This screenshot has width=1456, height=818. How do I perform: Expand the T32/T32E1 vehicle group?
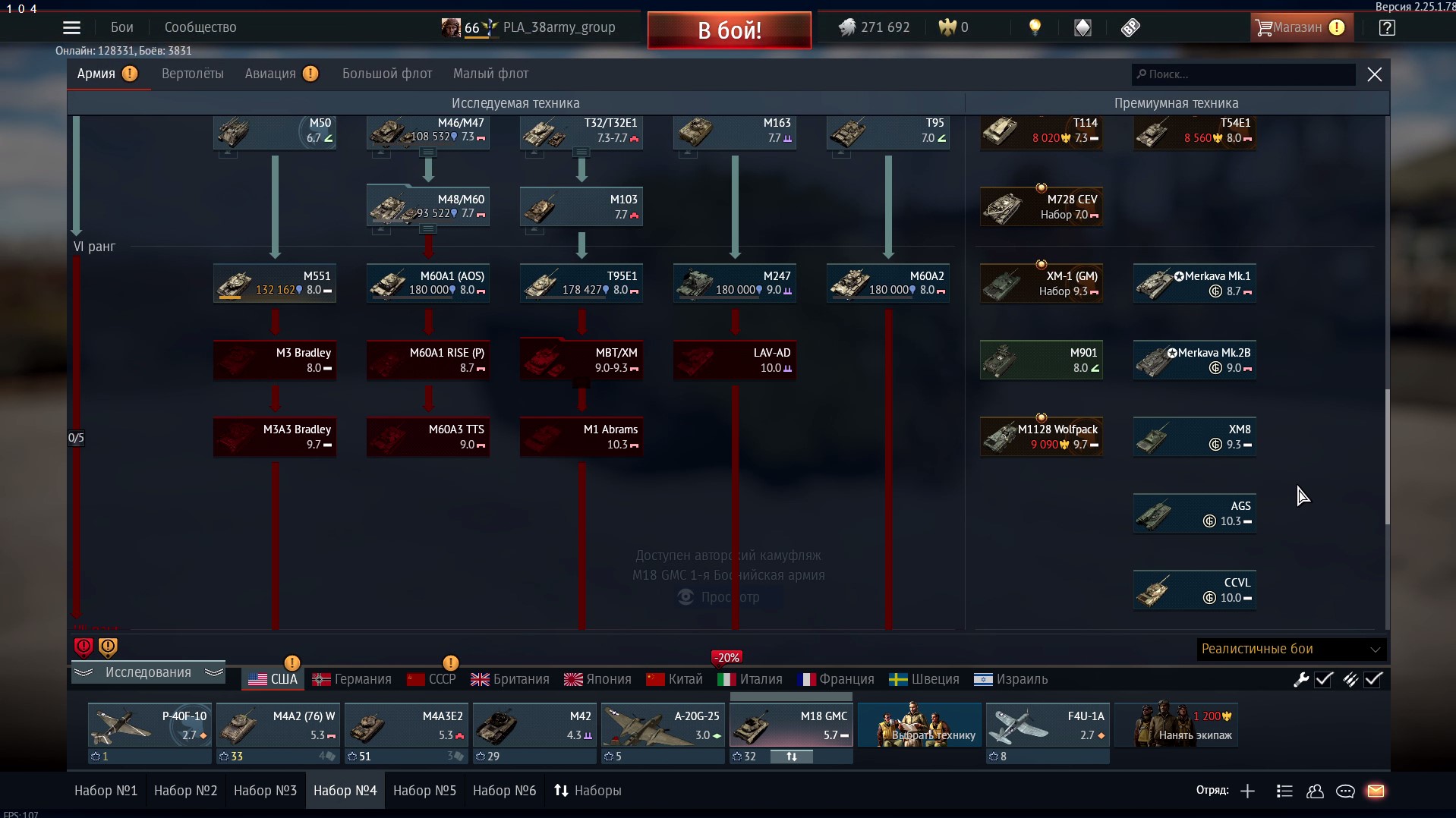(x=581, y=153)
